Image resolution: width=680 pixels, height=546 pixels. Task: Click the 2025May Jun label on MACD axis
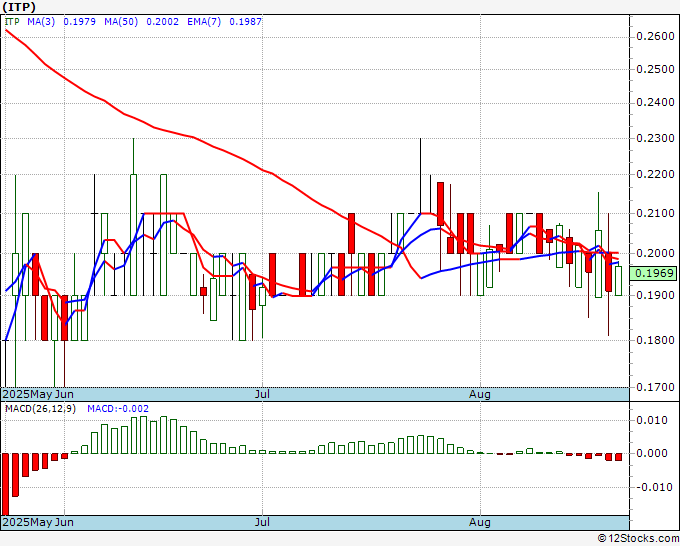[38, 522]
